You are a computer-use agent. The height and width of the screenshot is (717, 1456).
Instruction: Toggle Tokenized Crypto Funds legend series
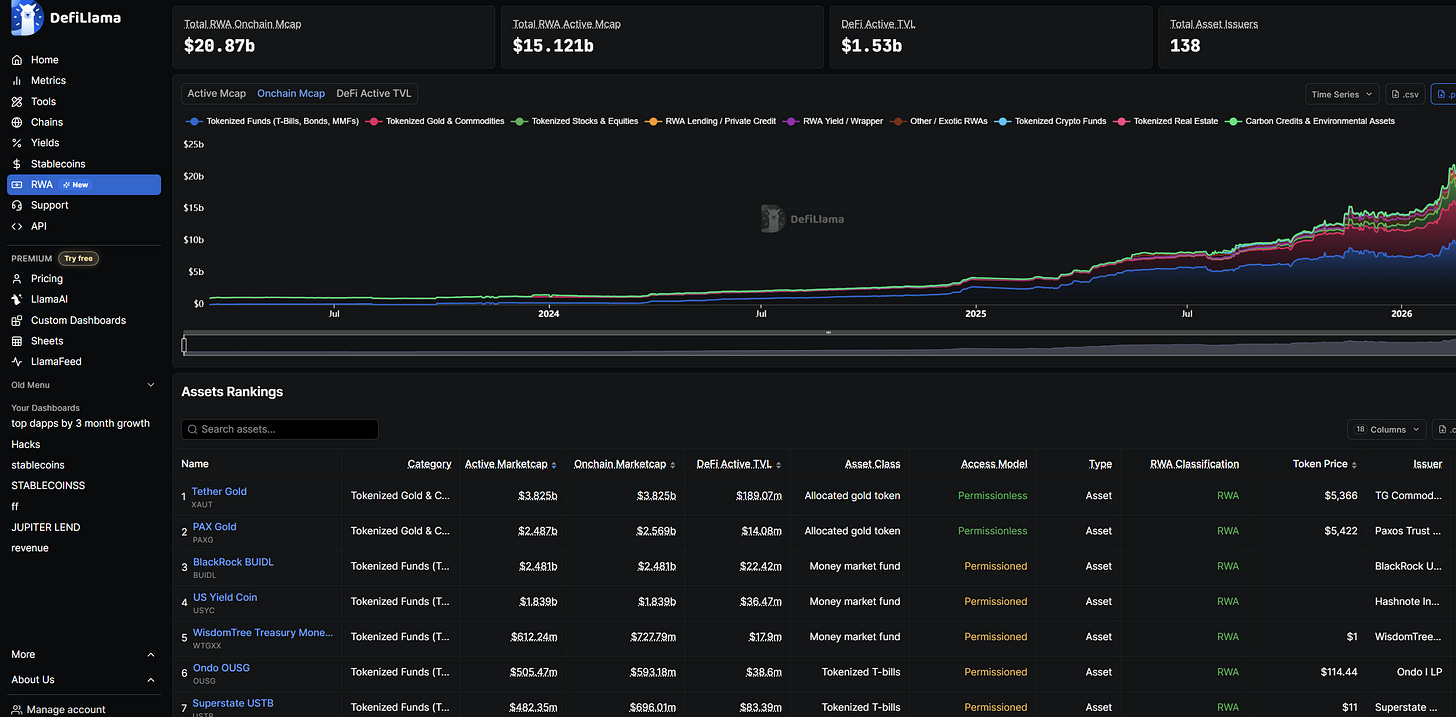point(1050,121)
